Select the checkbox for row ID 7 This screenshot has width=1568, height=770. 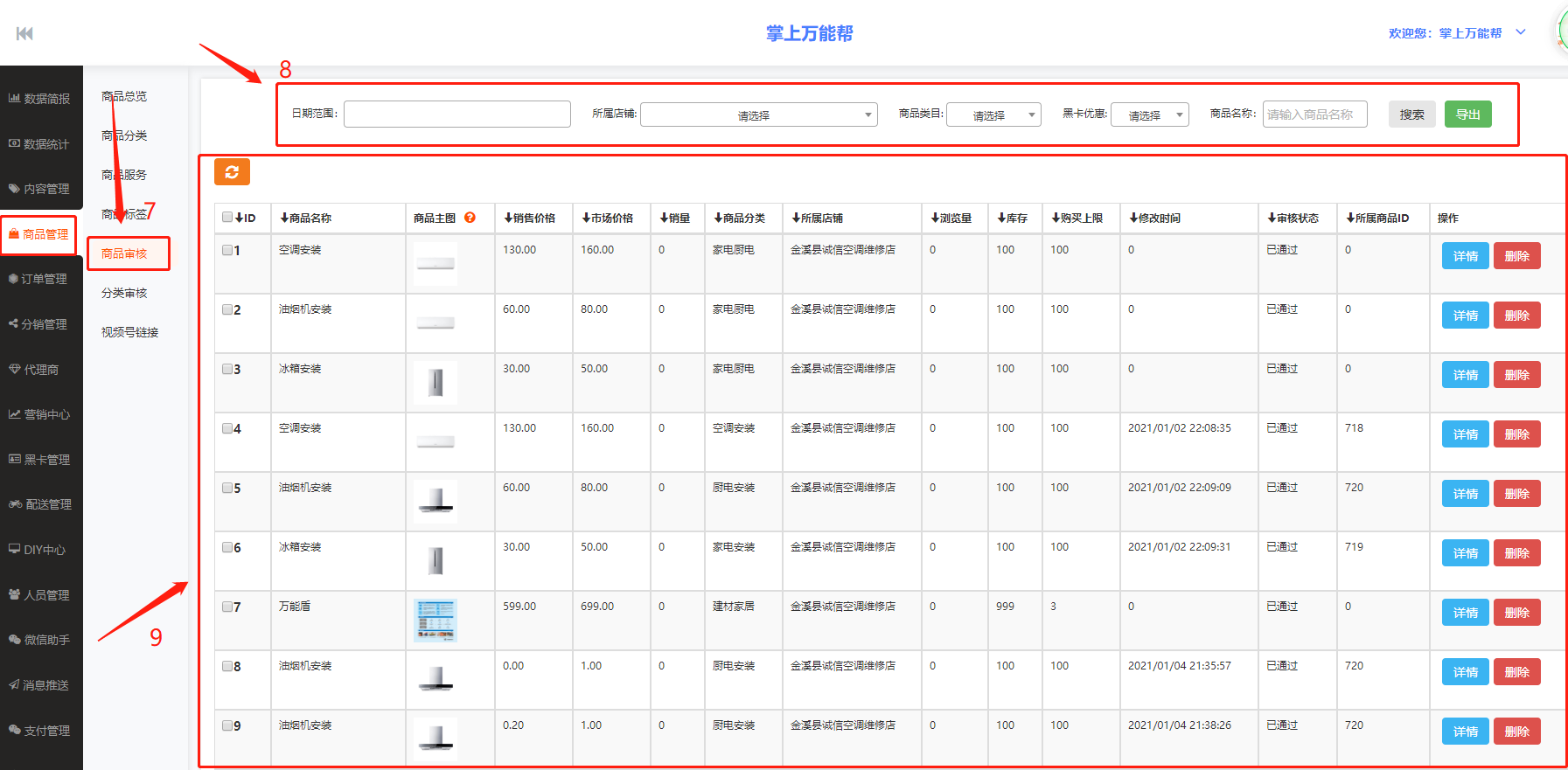pos(227,607)
